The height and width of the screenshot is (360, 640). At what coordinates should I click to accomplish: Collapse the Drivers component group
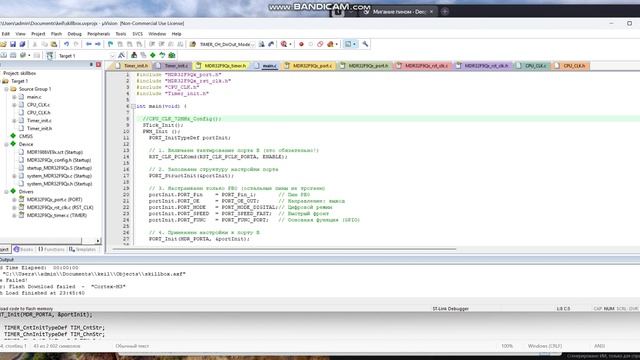[7, 192]
